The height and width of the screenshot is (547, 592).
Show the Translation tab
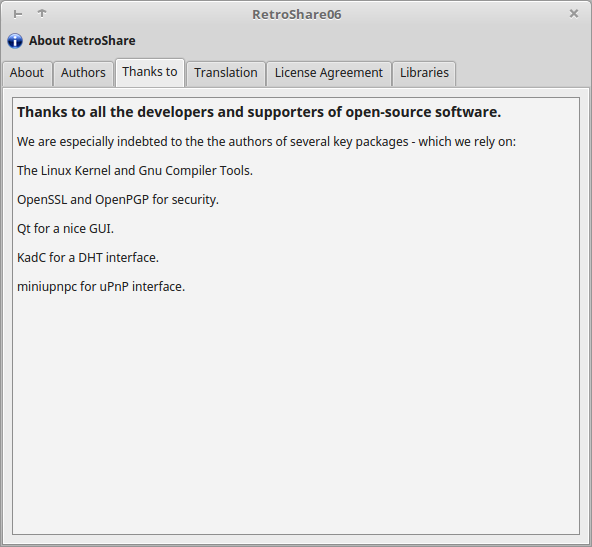tap(226, 73)
